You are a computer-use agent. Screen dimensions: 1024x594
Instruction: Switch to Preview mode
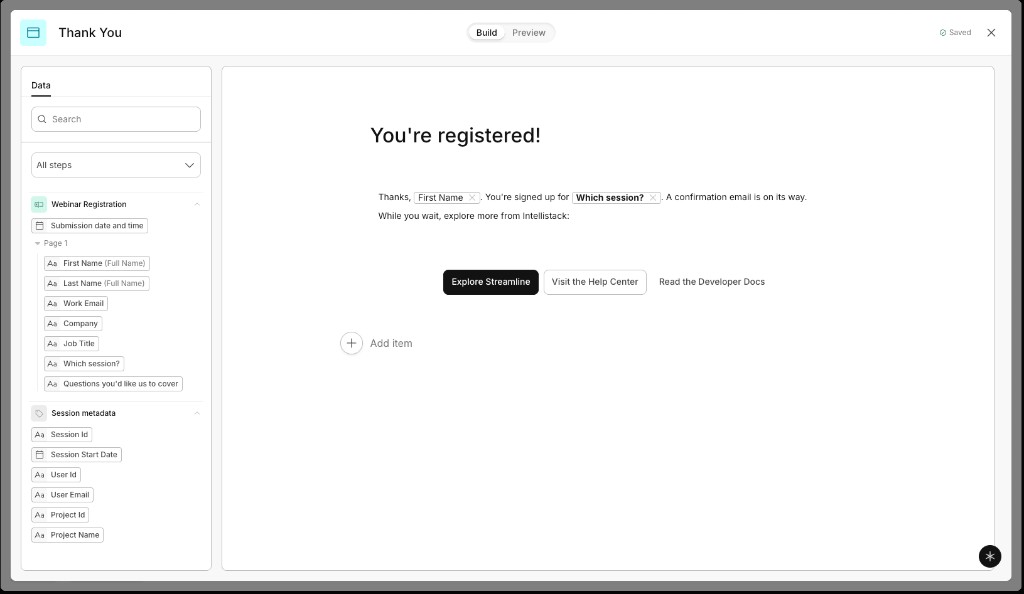(529, 33)
